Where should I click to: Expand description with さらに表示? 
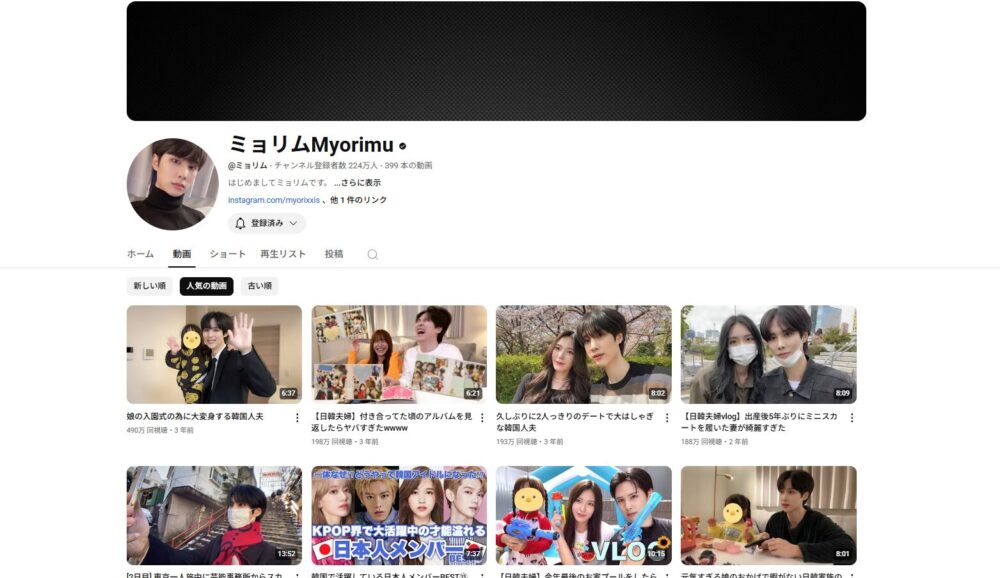coord(357,183)
